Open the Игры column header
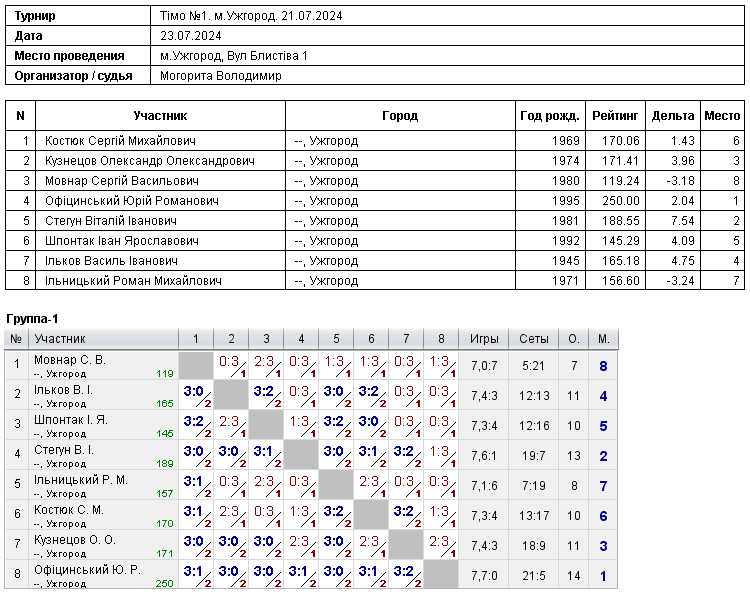Viewport: 750px width, 594px height. (484, 339)
